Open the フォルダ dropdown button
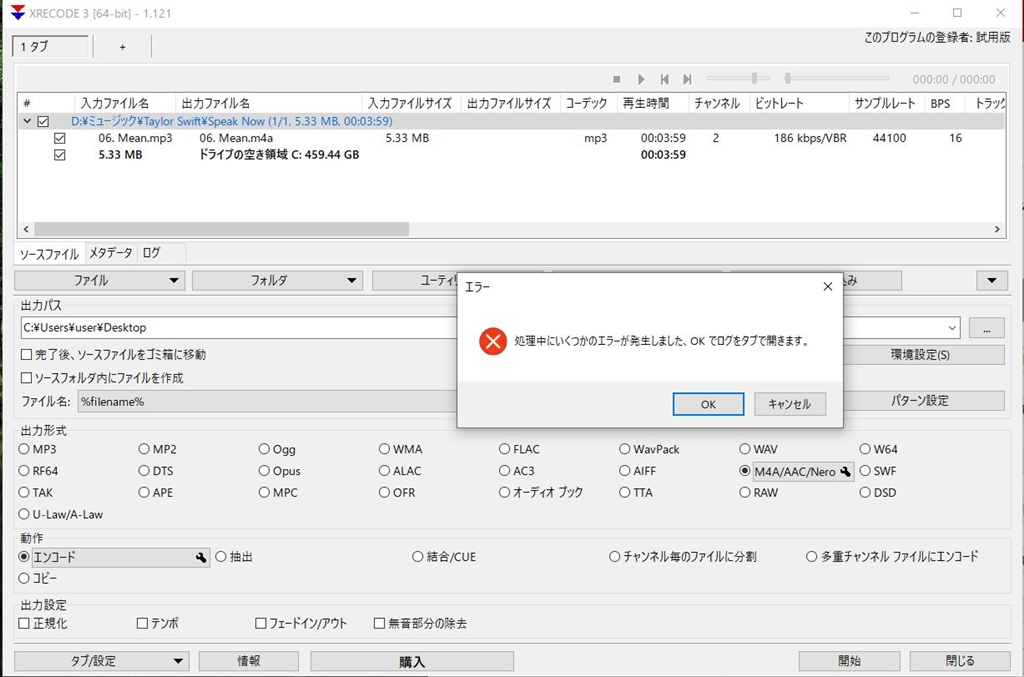Screen dimensions: 1024x677 (x=278, y=281)
